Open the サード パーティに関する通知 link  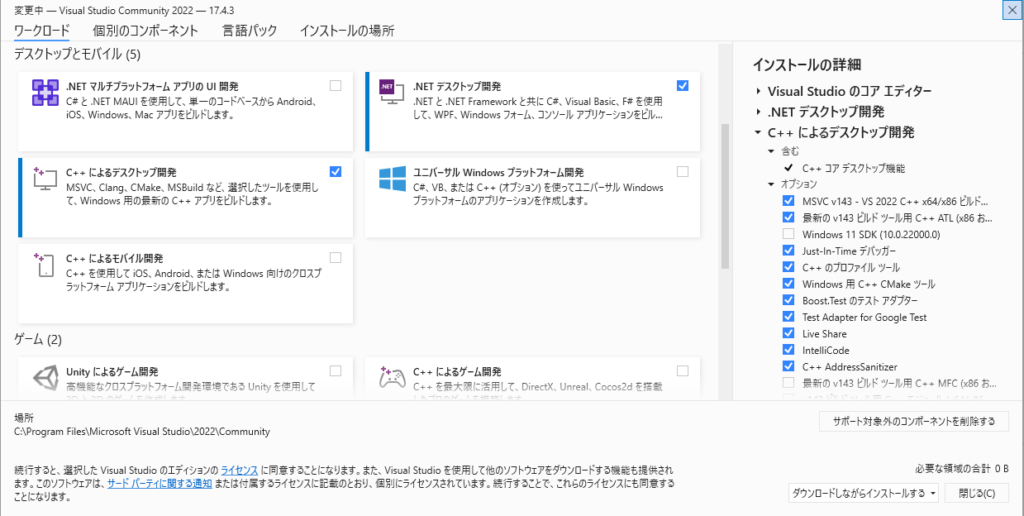pos(159,484)
